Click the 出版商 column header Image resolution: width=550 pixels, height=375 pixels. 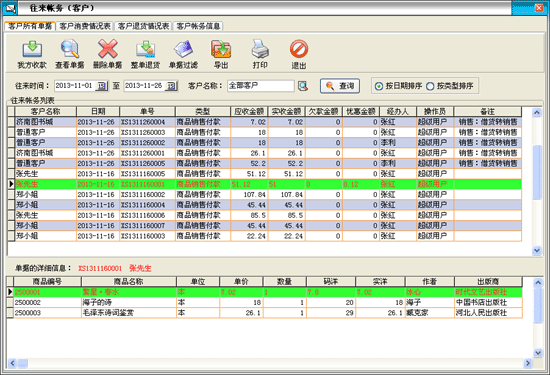pyautogui.click(x=488, y=281)
